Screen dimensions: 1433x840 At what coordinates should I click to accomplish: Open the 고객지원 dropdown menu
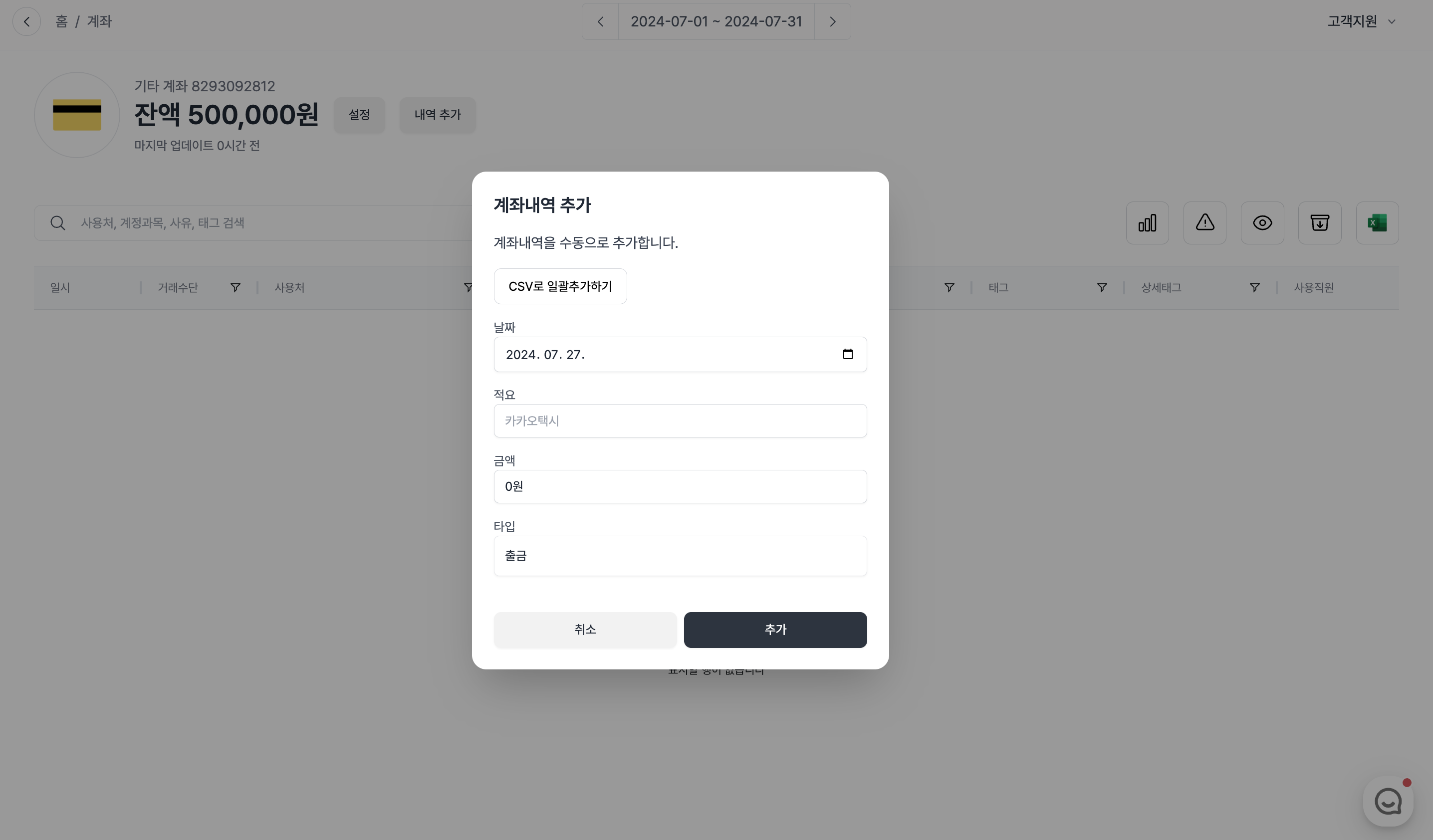click(x=1361, y=21)
